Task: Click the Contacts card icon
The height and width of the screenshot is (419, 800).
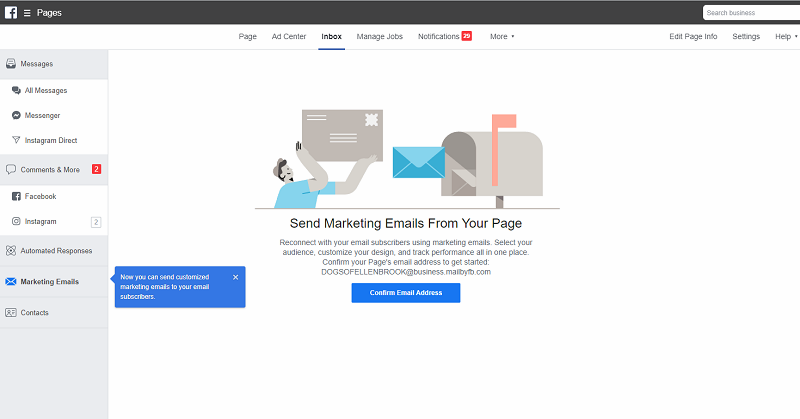Action: click(x=11, y=312)
